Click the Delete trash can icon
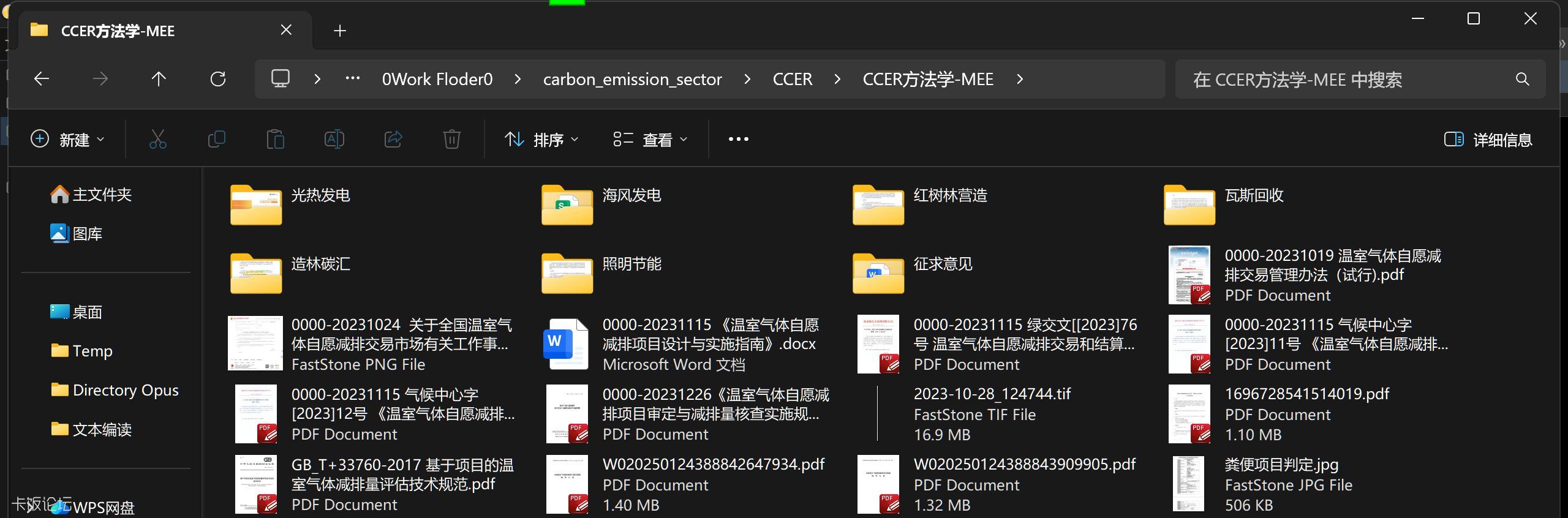Viewport: 1568px width, 518px height. pos(451,140)
